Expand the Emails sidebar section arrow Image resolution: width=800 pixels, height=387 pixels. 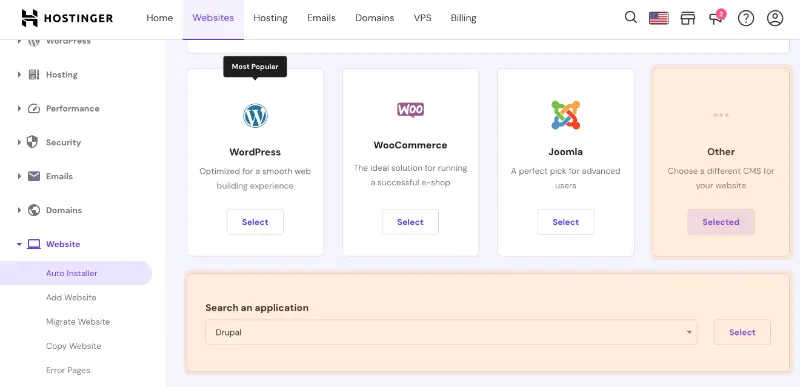(19, 176)
